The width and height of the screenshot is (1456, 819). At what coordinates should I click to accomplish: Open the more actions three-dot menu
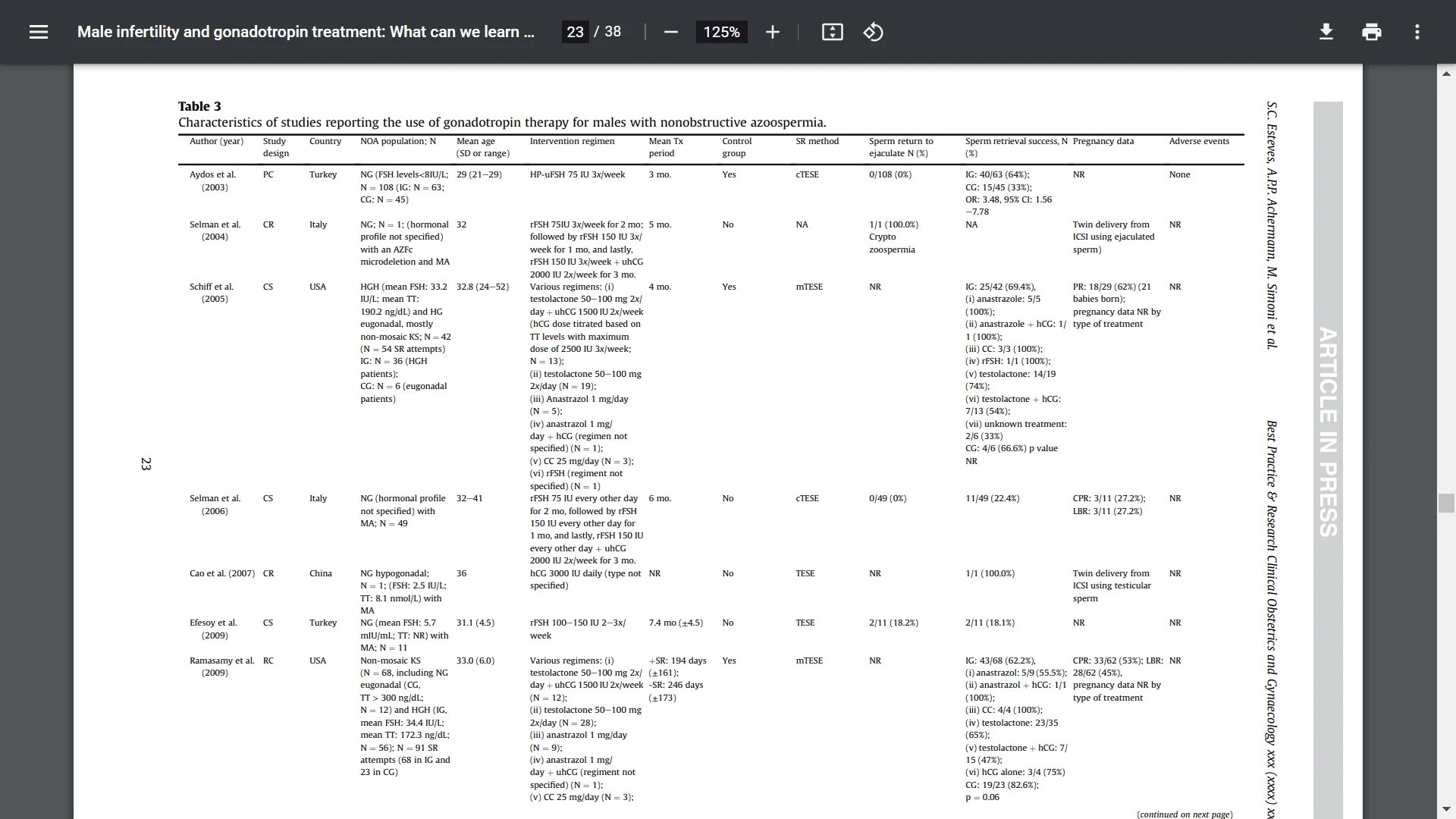tap(1417, 32)
